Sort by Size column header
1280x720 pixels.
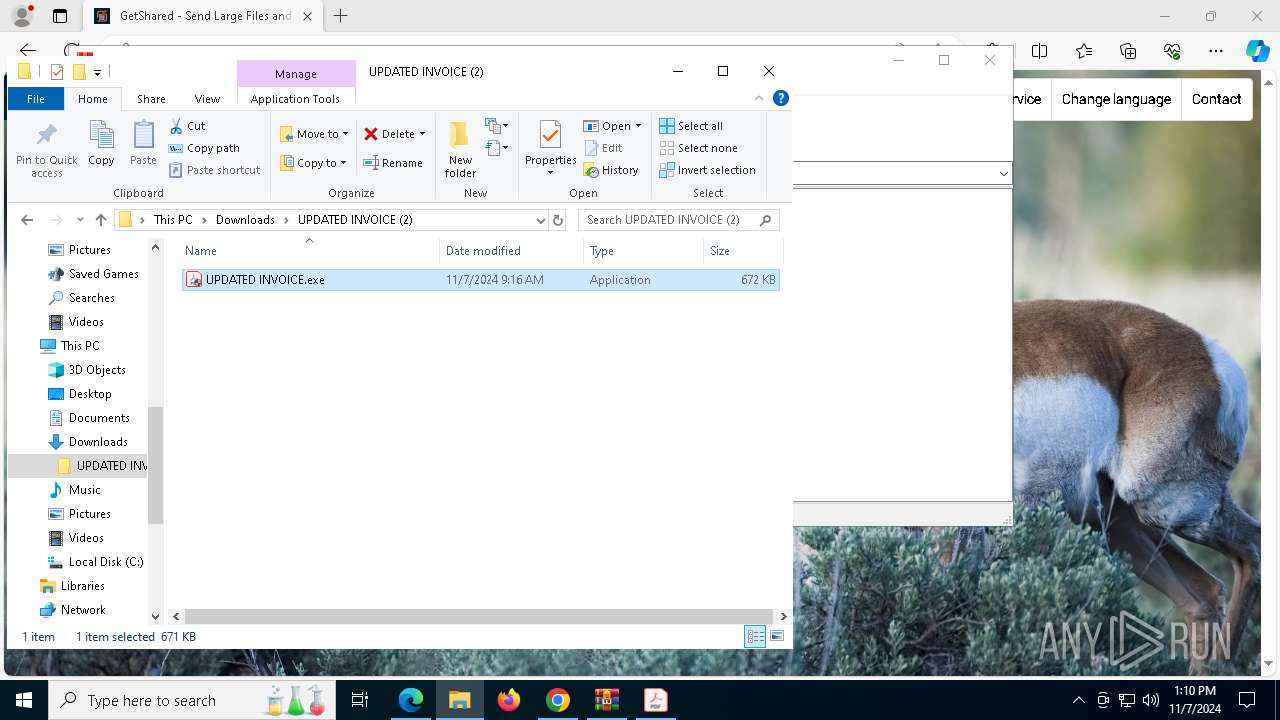(742, 251)
